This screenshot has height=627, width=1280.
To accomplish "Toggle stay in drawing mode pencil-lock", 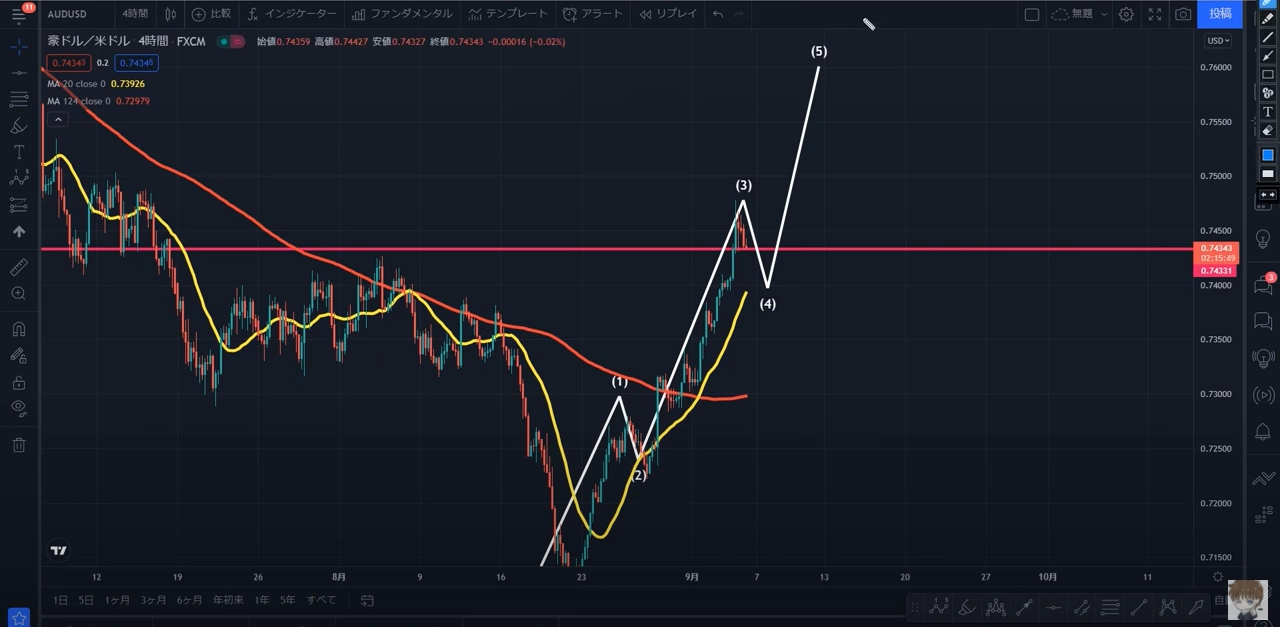I will (x=18, y=355).
